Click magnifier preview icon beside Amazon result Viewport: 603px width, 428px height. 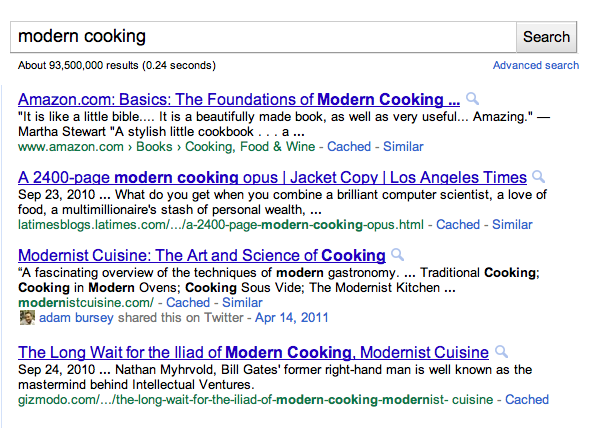[472, 99]
